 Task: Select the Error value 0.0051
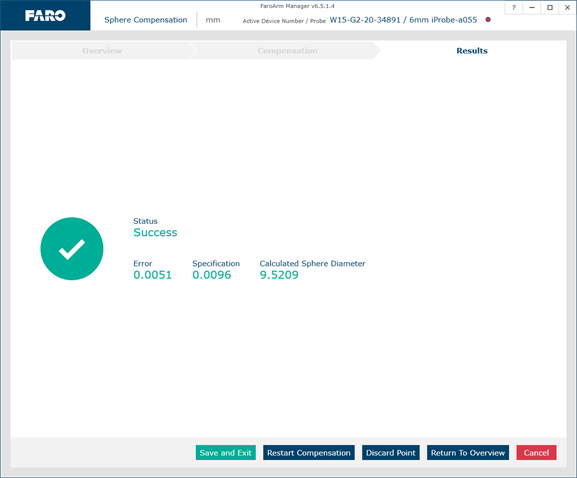point(152,275)
